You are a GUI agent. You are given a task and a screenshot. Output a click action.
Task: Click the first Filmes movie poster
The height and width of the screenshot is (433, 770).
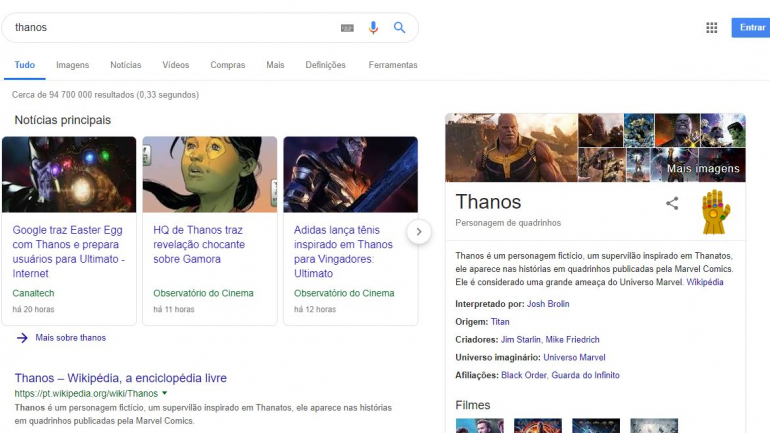480,426
